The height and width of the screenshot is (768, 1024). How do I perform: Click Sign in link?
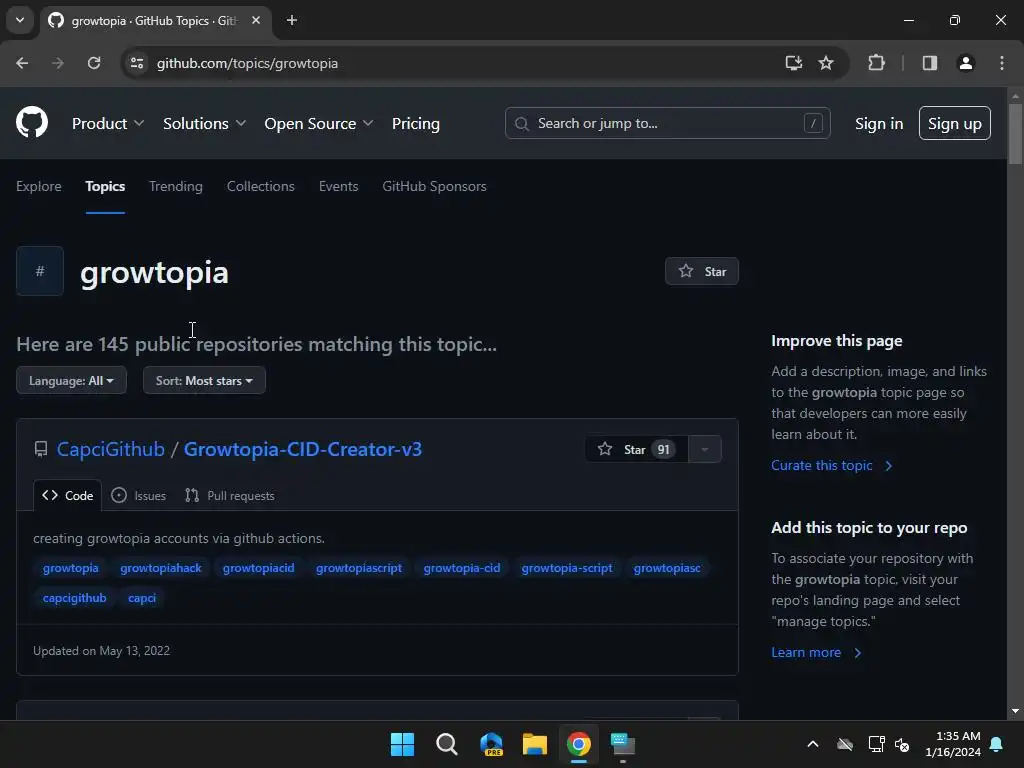(879, 123)
